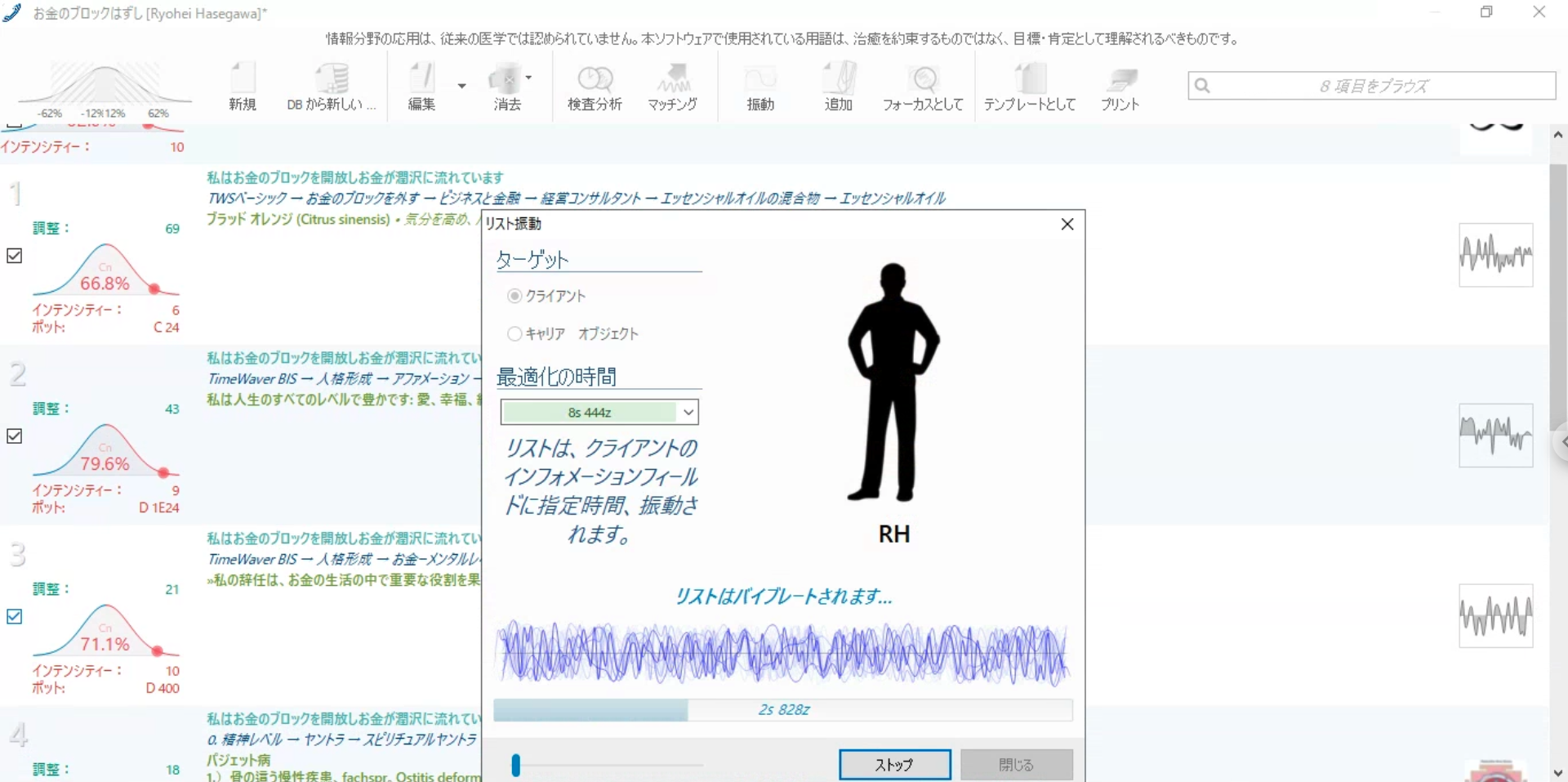Screen dimensions: 1568x782
Task: Expand the arrow next to 編集
Action: pos(462,86)
